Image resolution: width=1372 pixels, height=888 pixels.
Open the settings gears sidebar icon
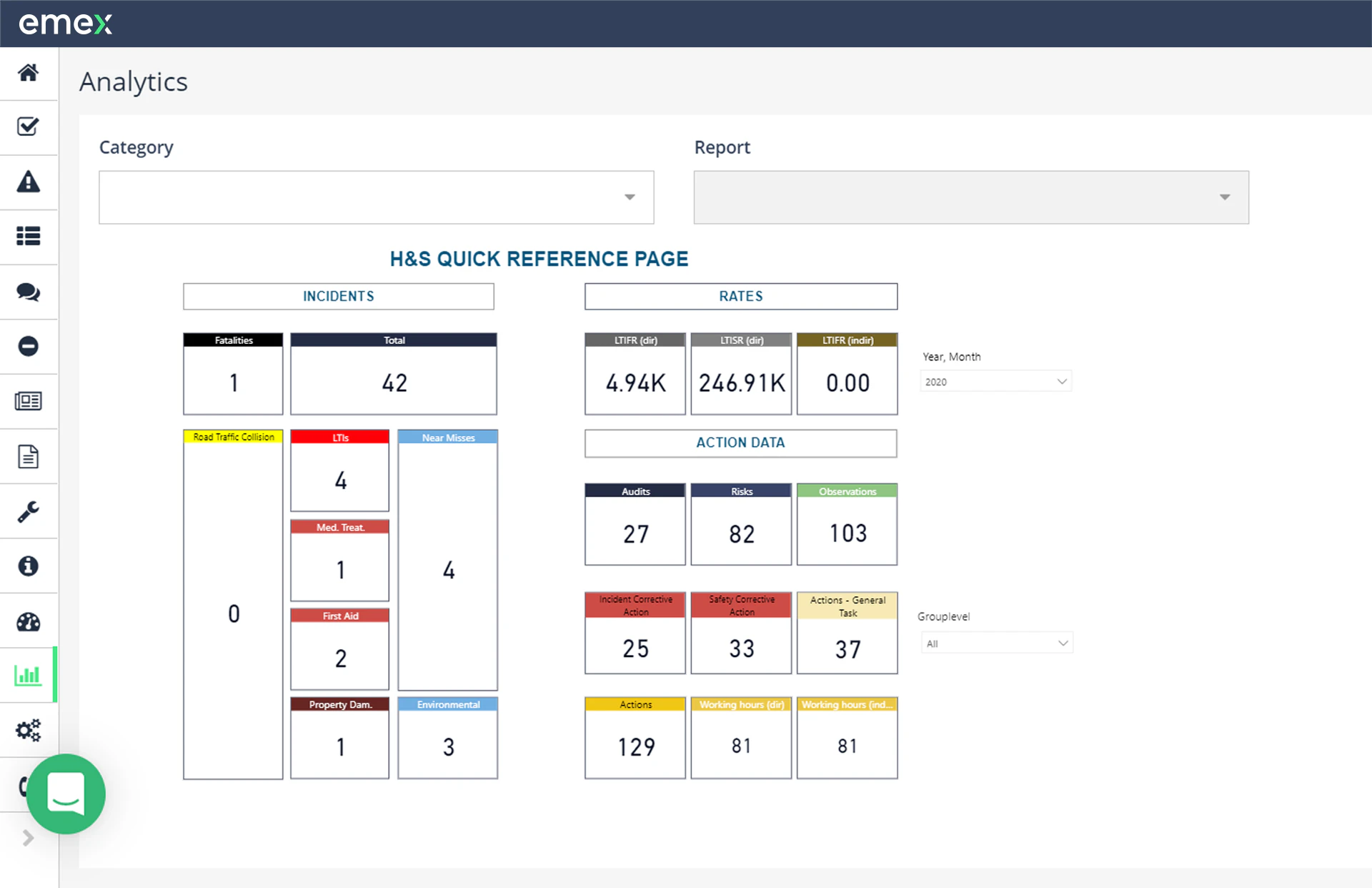coord(29,730)
